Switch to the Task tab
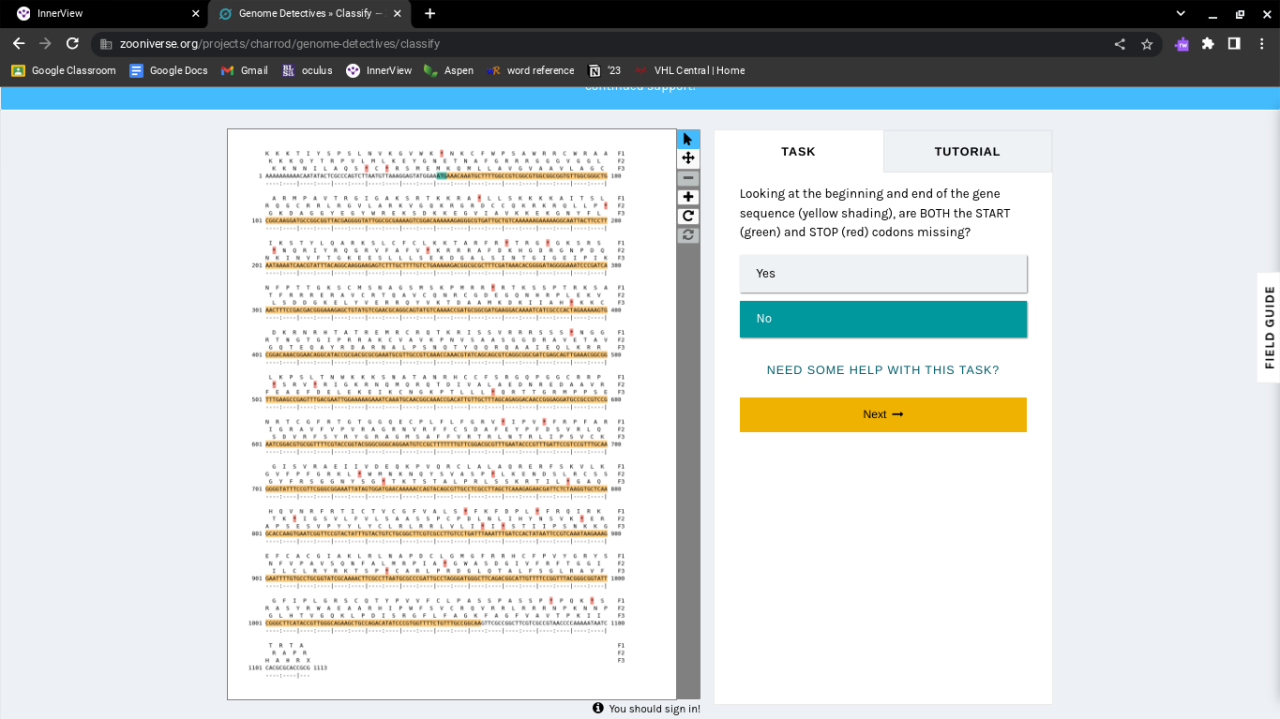Viewport: 1280px width, 719px height. [798, 152]
